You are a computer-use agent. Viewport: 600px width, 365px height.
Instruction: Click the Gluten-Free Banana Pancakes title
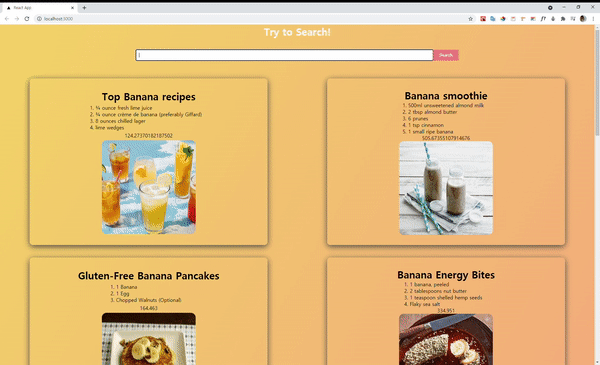coord(148,276)
